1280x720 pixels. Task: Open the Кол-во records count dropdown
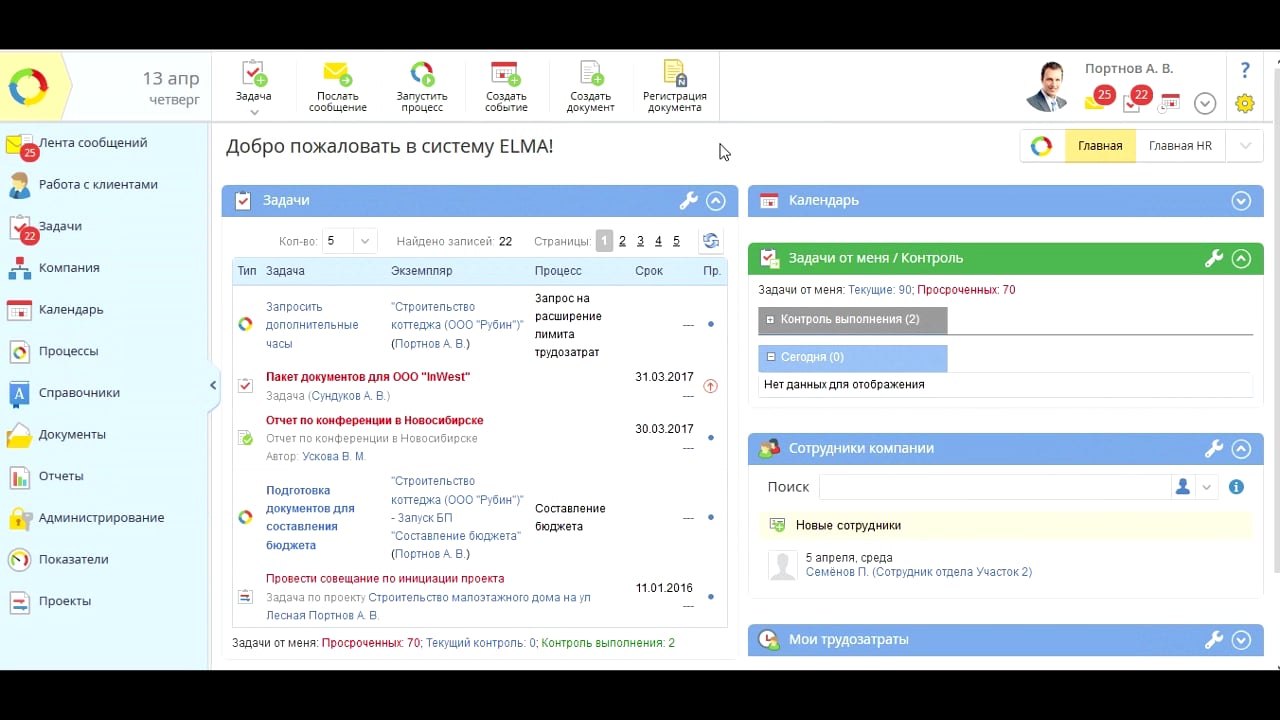pos(364,241)
